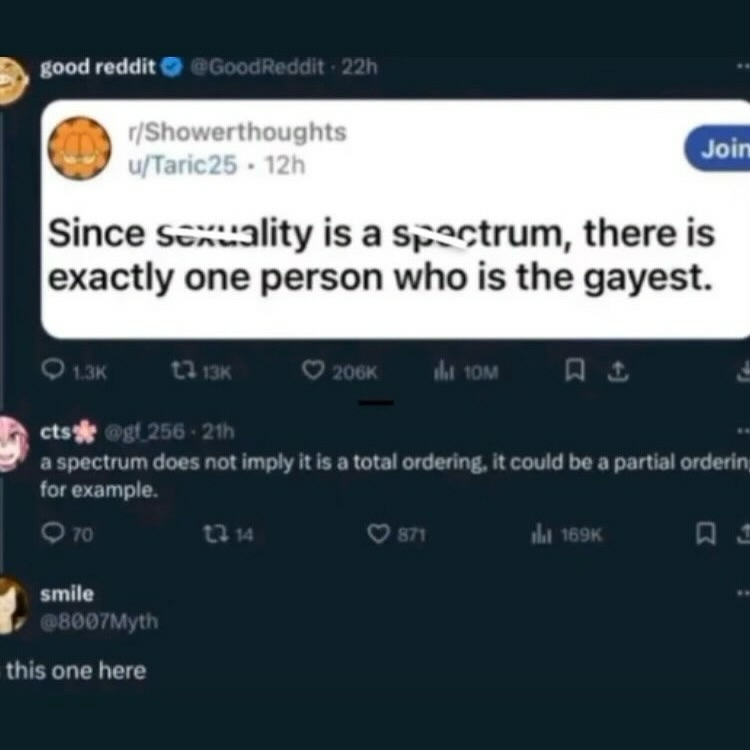View 169K analytics on cts reply
Viewport: 750px width, 750px height.
[541, 535]
